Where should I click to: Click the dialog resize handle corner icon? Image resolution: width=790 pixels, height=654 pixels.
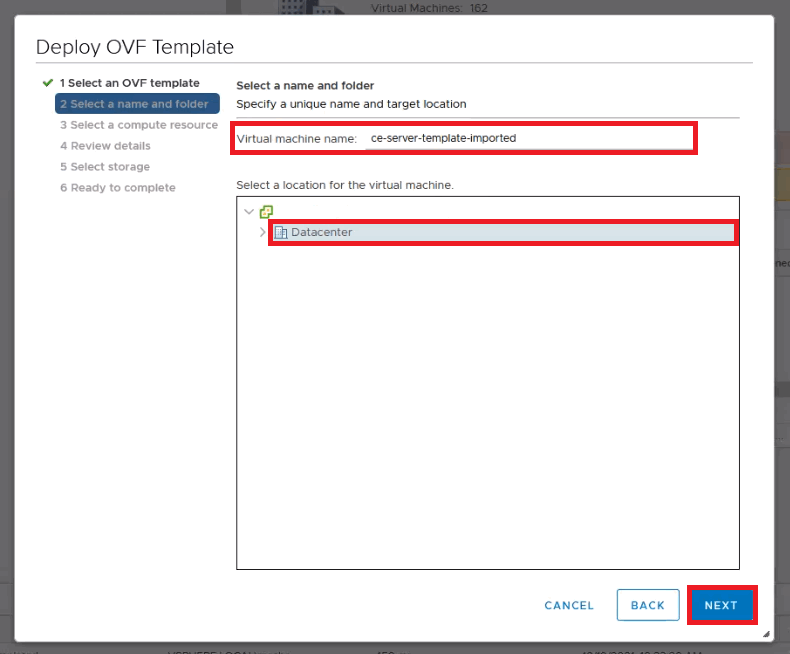click(766, 634)
